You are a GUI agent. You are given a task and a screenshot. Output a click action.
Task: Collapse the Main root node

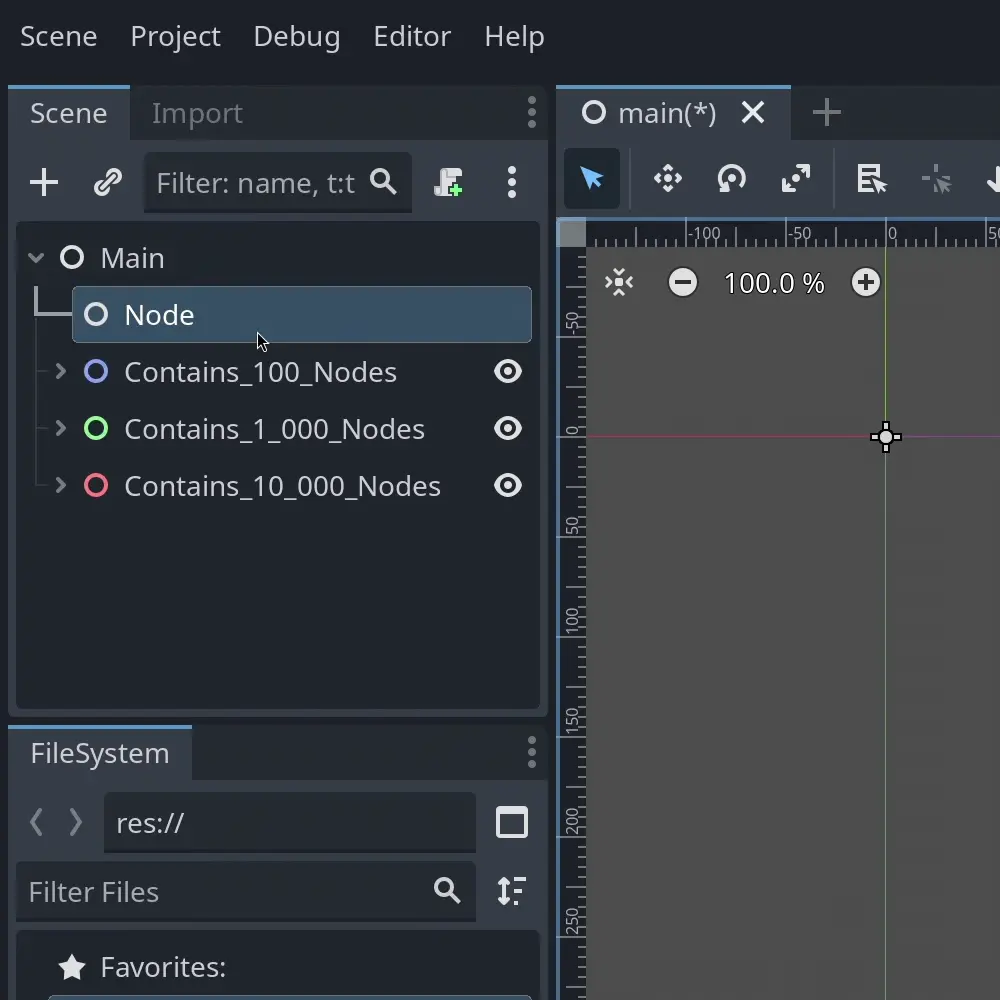tap(36, 258)
